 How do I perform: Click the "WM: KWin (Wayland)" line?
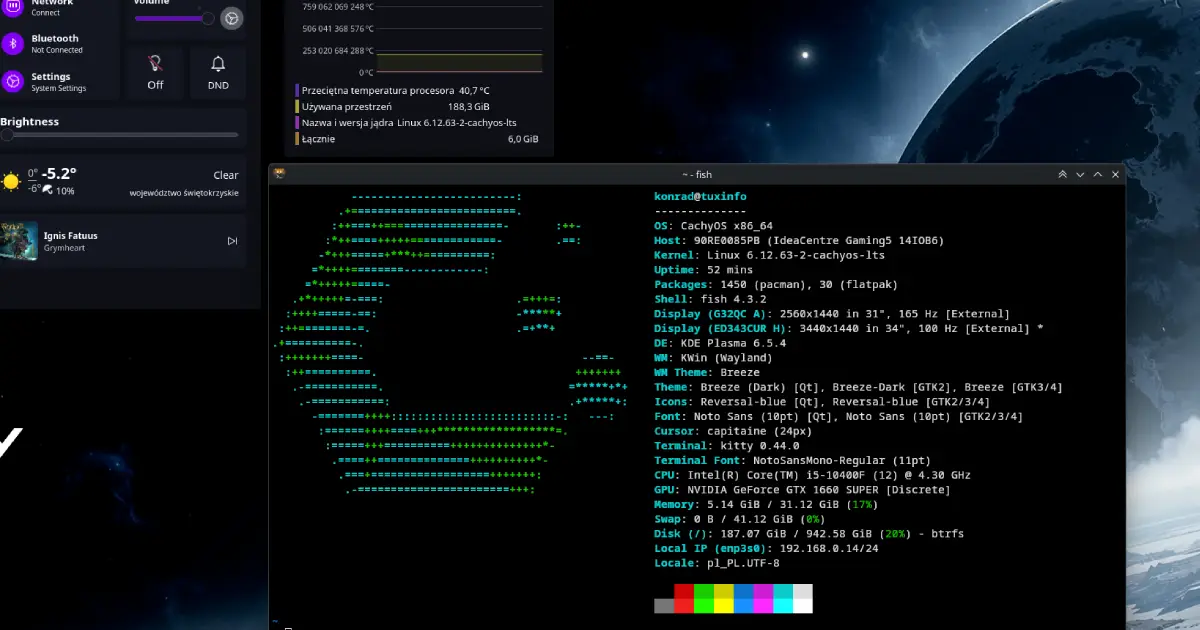[x=713, y=357]
